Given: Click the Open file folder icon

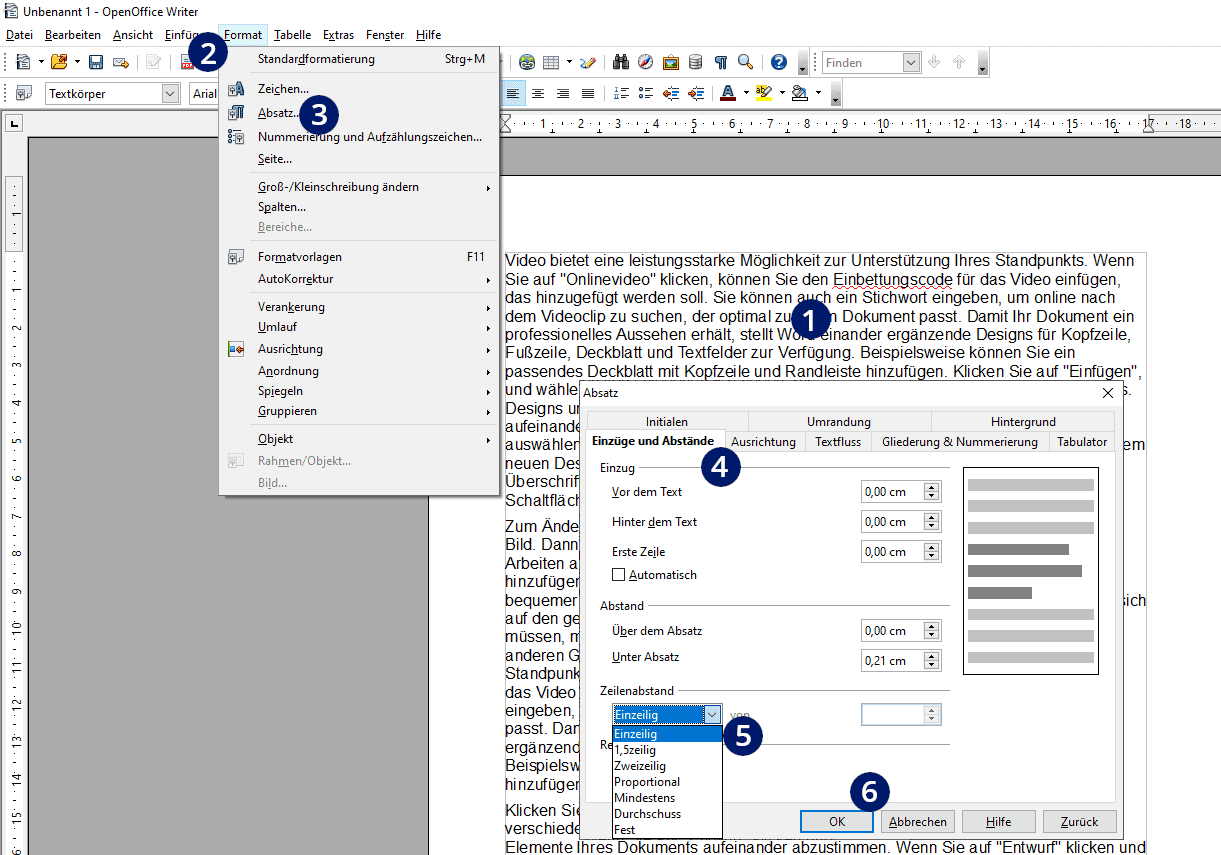Looking at the screenshot, I should (59, 62).
